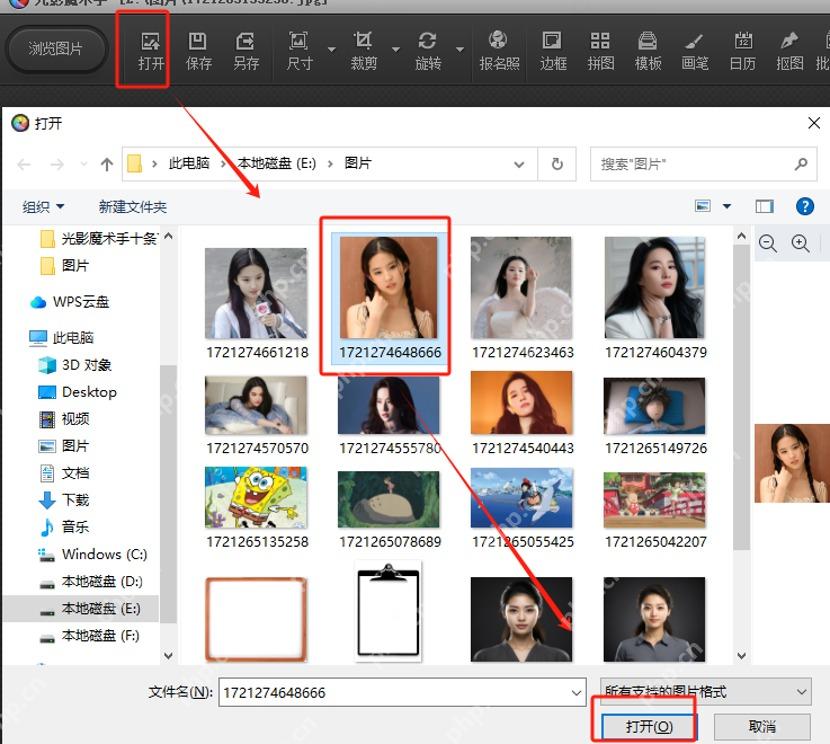Open the 拼图 collage tool
This screenshot has width=830, height=744.
[x=600, y=51]
